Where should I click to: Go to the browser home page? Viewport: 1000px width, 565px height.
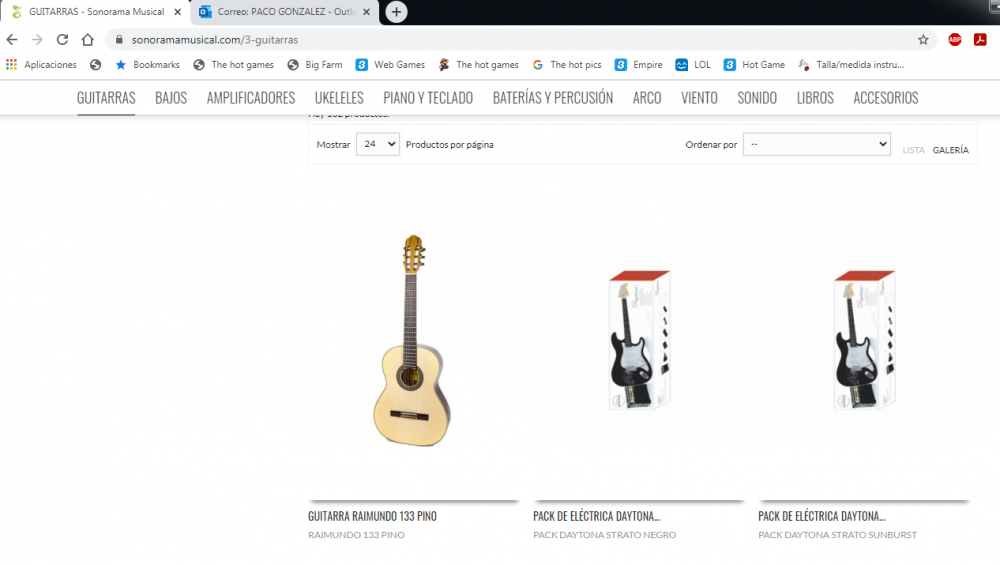coord(87,40)
